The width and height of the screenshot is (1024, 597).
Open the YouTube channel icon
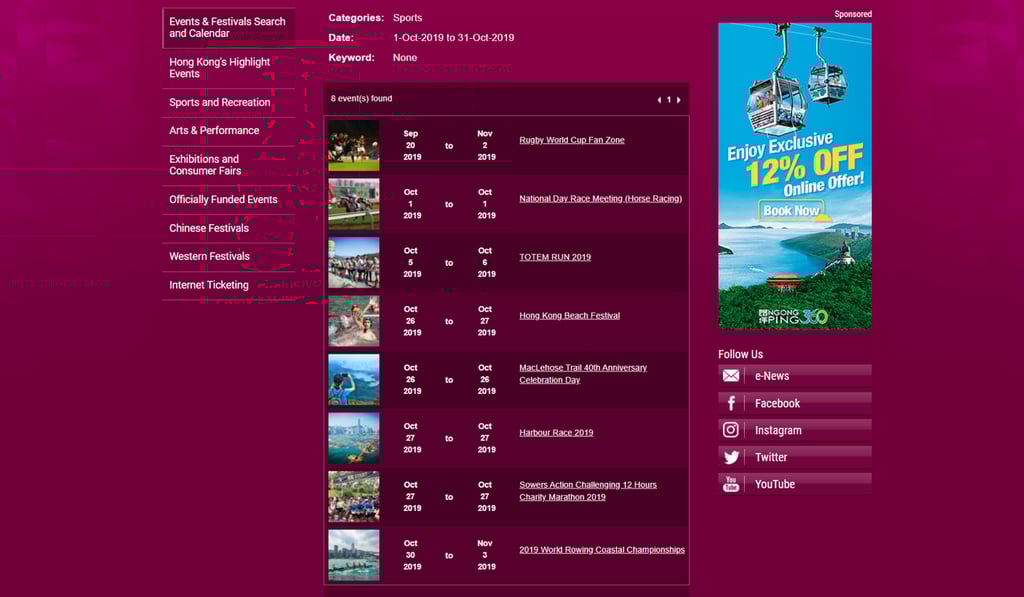coord(731,483)
